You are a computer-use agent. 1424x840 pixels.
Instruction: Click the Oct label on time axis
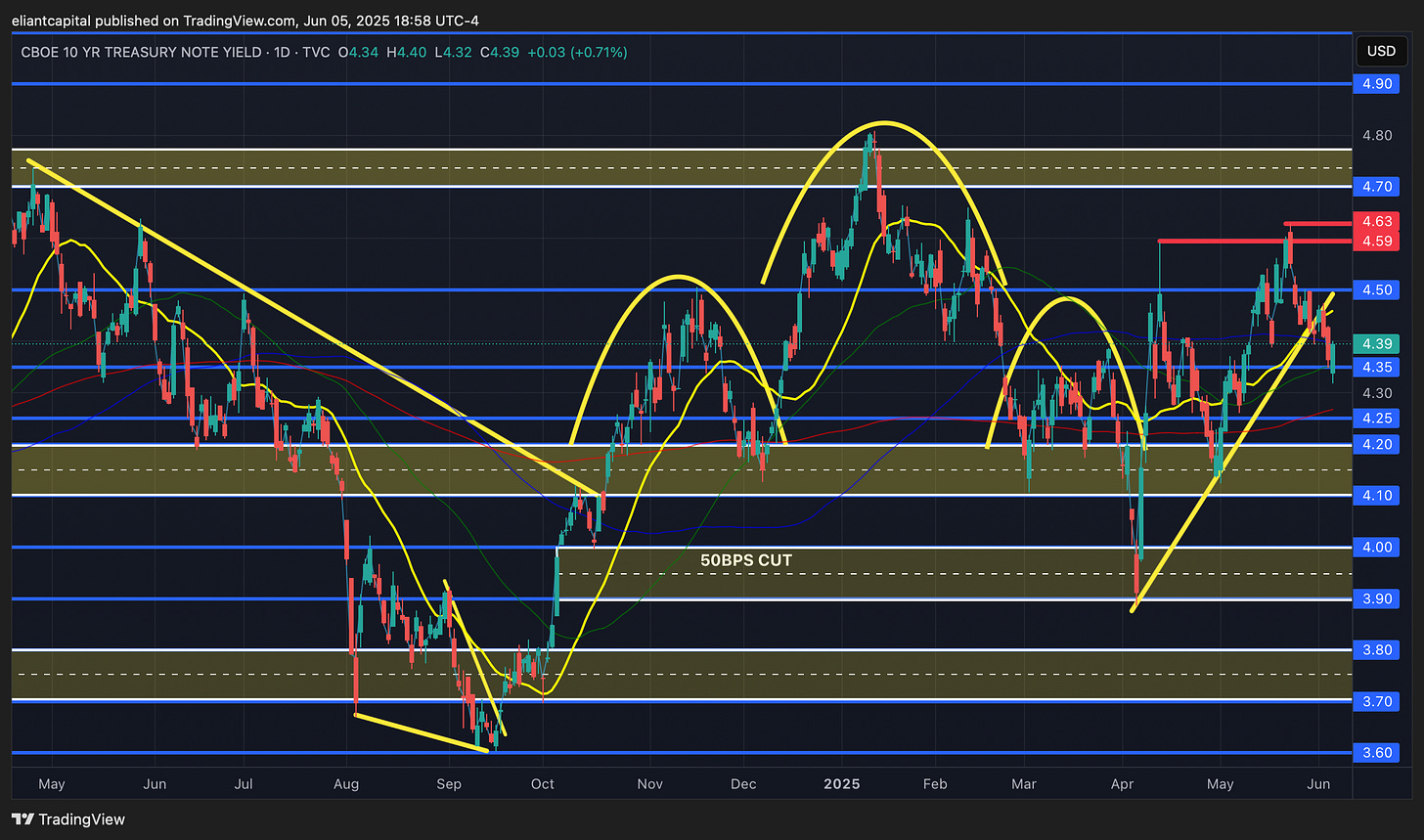[x=542, y=784]
